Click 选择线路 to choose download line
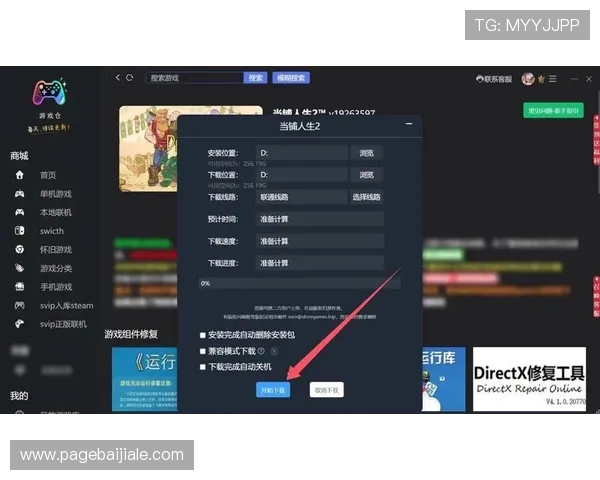This screenshot has height=480, width=600. (366, 197)
